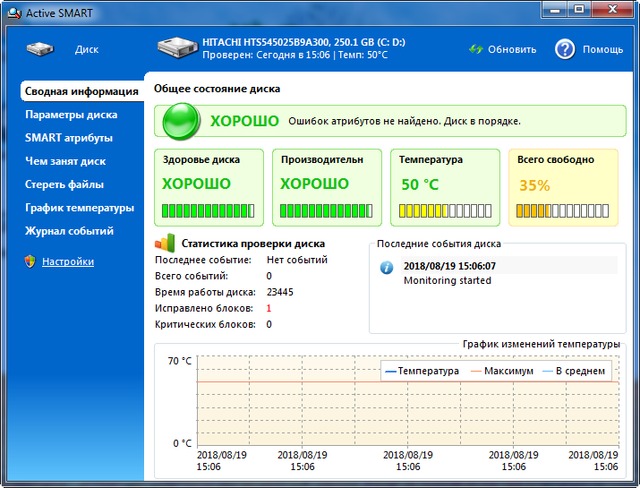Open Чем занят диск section

point(65,161)
